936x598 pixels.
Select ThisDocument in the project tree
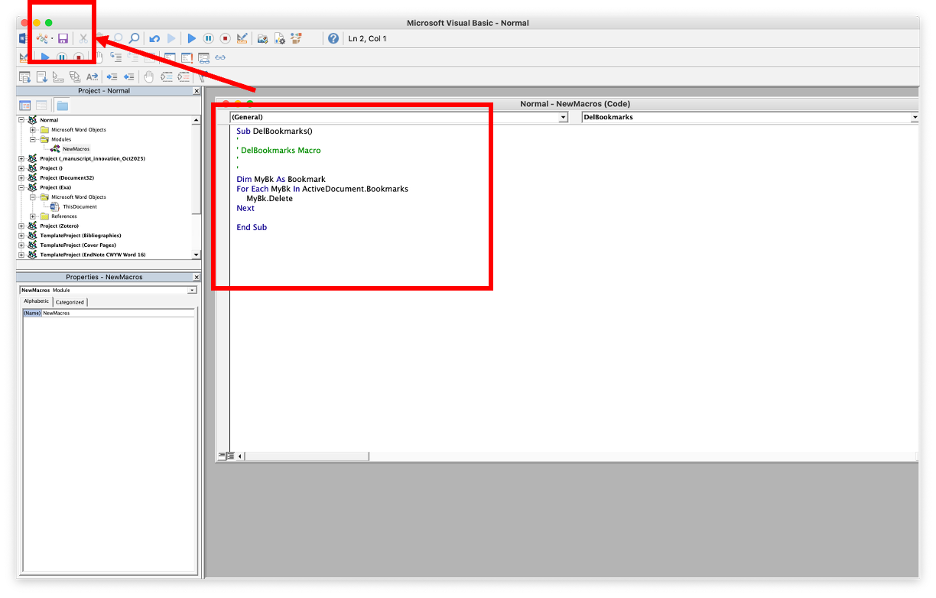(78, 206)
